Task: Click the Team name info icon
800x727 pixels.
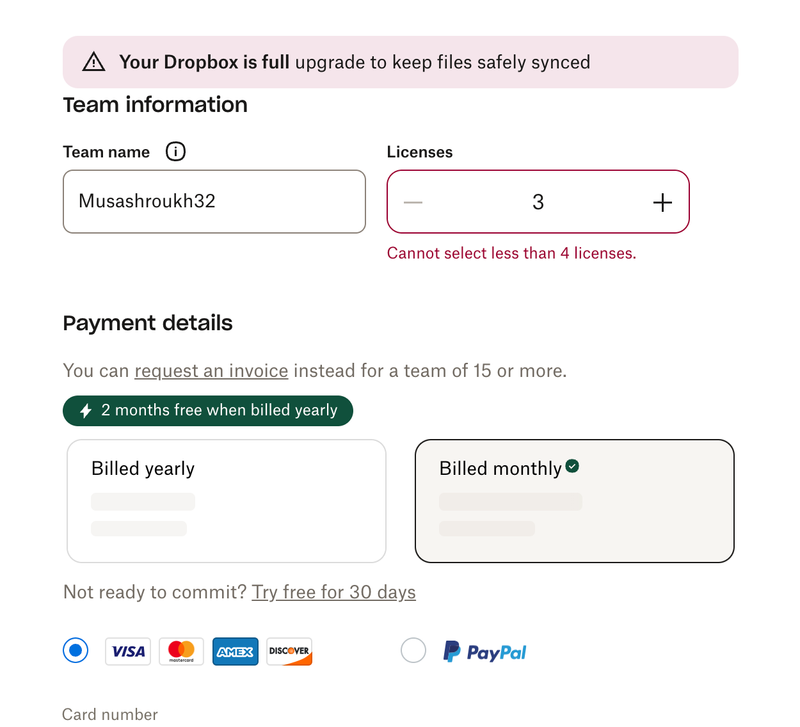Action: pos(175,152)
